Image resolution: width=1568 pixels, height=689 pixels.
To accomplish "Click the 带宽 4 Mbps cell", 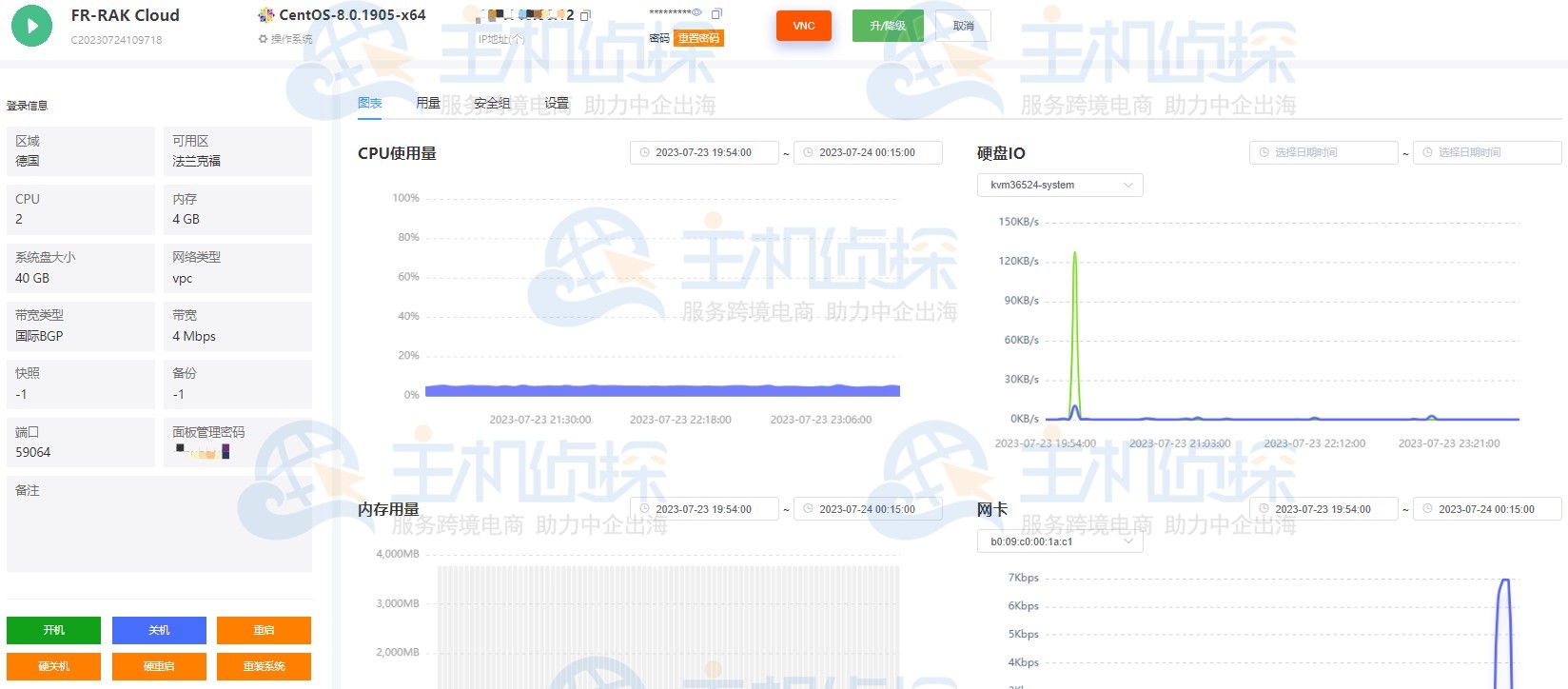I will (x=238, y=325).
